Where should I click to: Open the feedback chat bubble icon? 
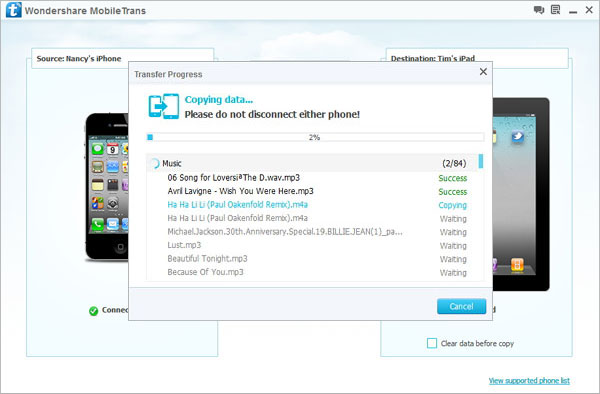(539, 10)
